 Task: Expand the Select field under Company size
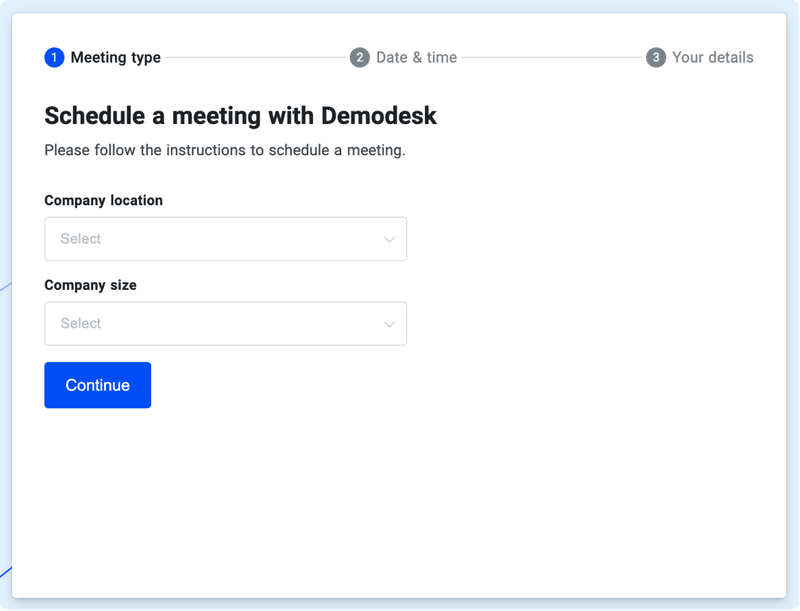pyautogui.click(x=225, y=323)
